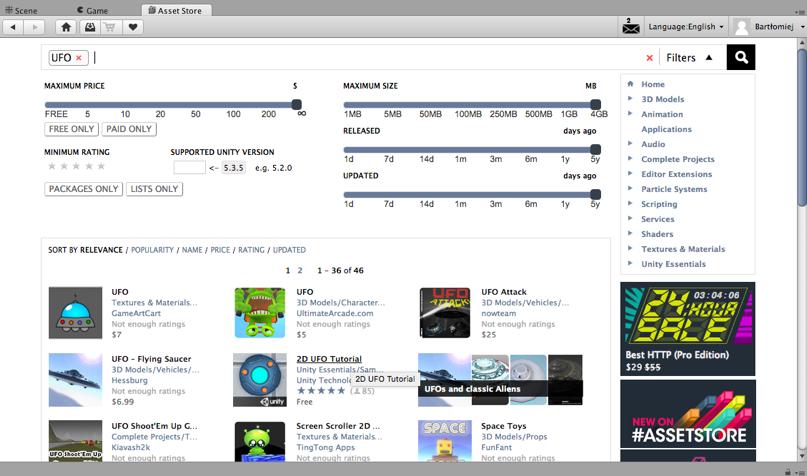Open the wishlist heart icon

click(x=133, y=27)
